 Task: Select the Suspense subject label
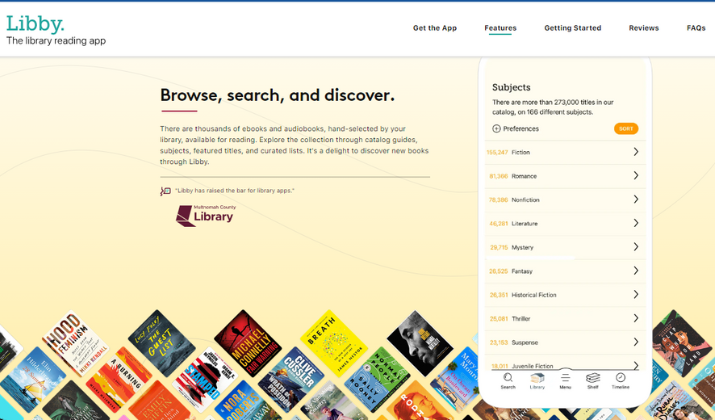tap(524, 342)
